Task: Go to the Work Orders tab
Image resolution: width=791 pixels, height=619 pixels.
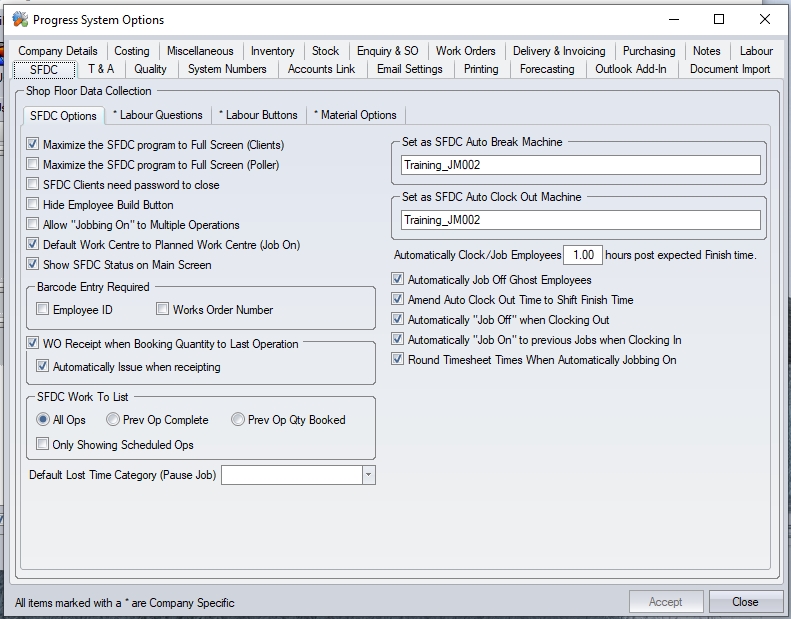Action: coord(465,51)
